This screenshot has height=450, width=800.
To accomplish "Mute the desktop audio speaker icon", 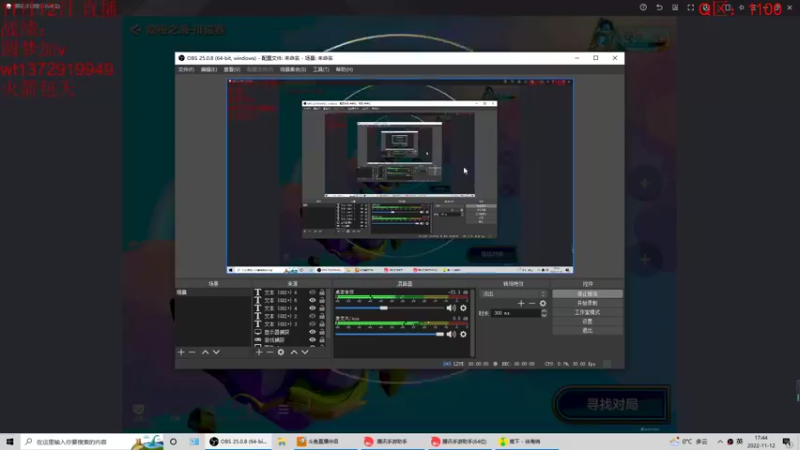I will 451,308.
